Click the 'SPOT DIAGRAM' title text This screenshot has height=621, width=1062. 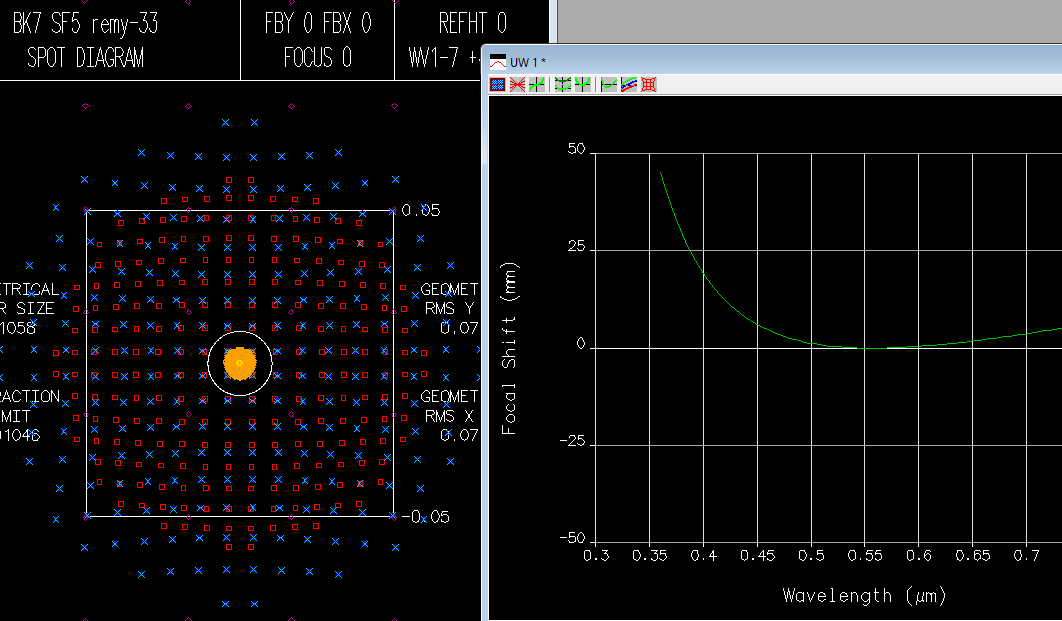pyautogui.click(x=85, y=58)
